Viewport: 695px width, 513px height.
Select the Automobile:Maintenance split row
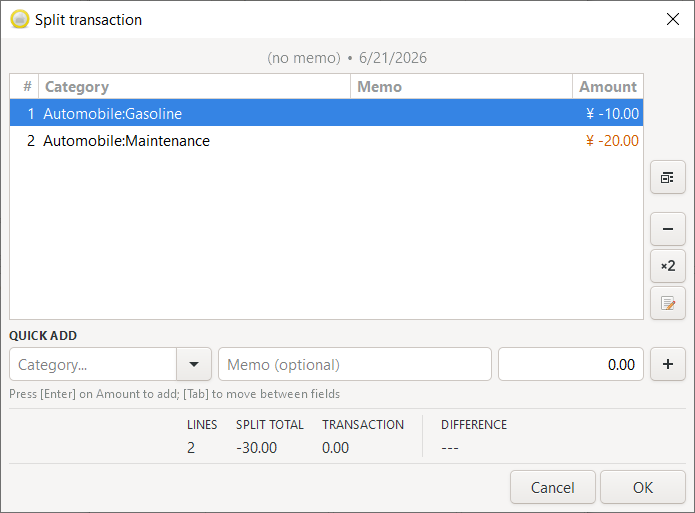pyautogui.click(x=326, y=141)
